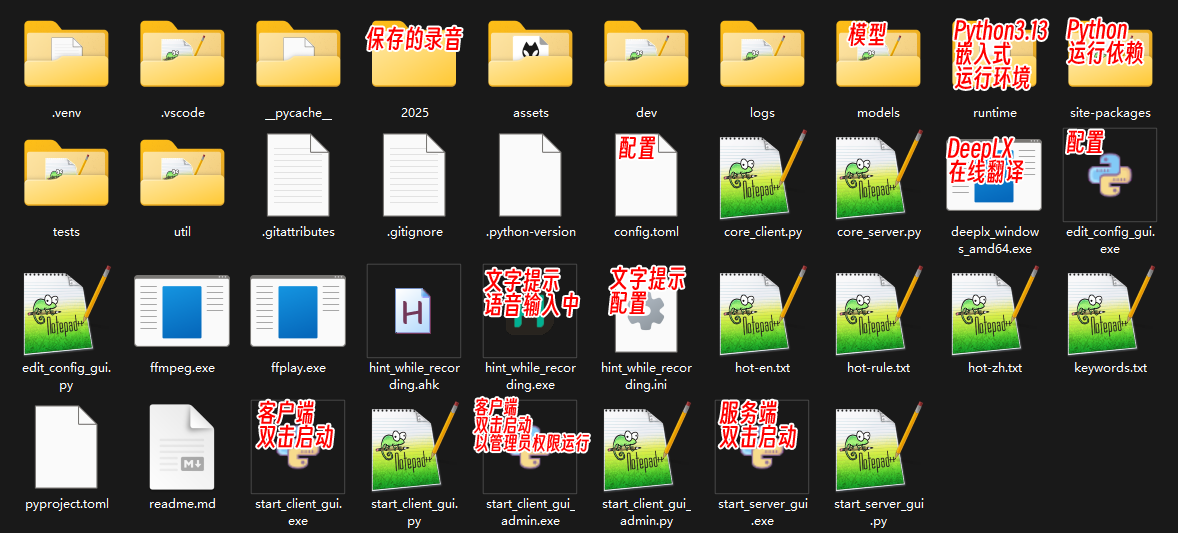The height and width of the screenshot is (533, 1178).
Task: Click the "ffmpeg.exe" file name
Action: click(x=182, y=368)
